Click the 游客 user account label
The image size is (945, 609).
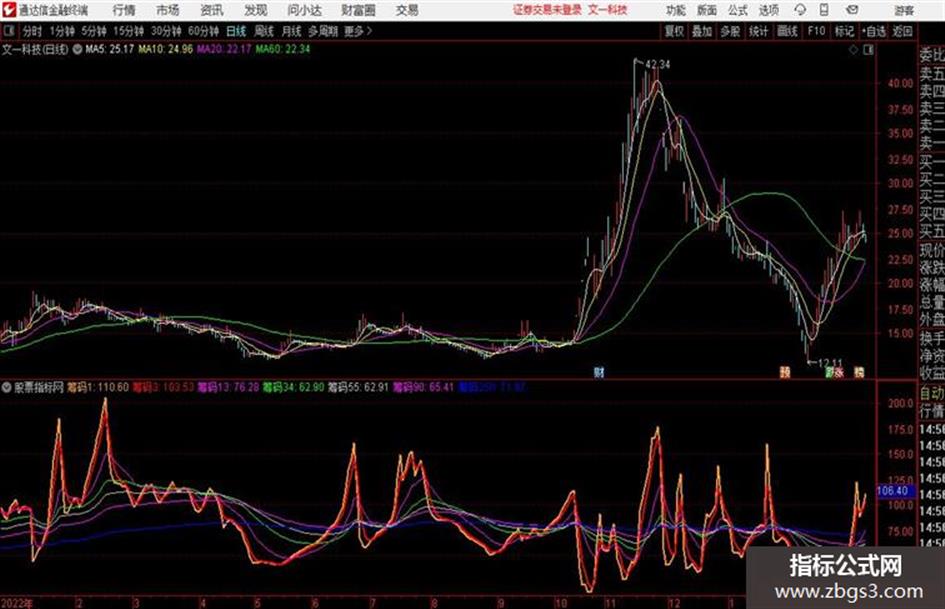[903, 10]
